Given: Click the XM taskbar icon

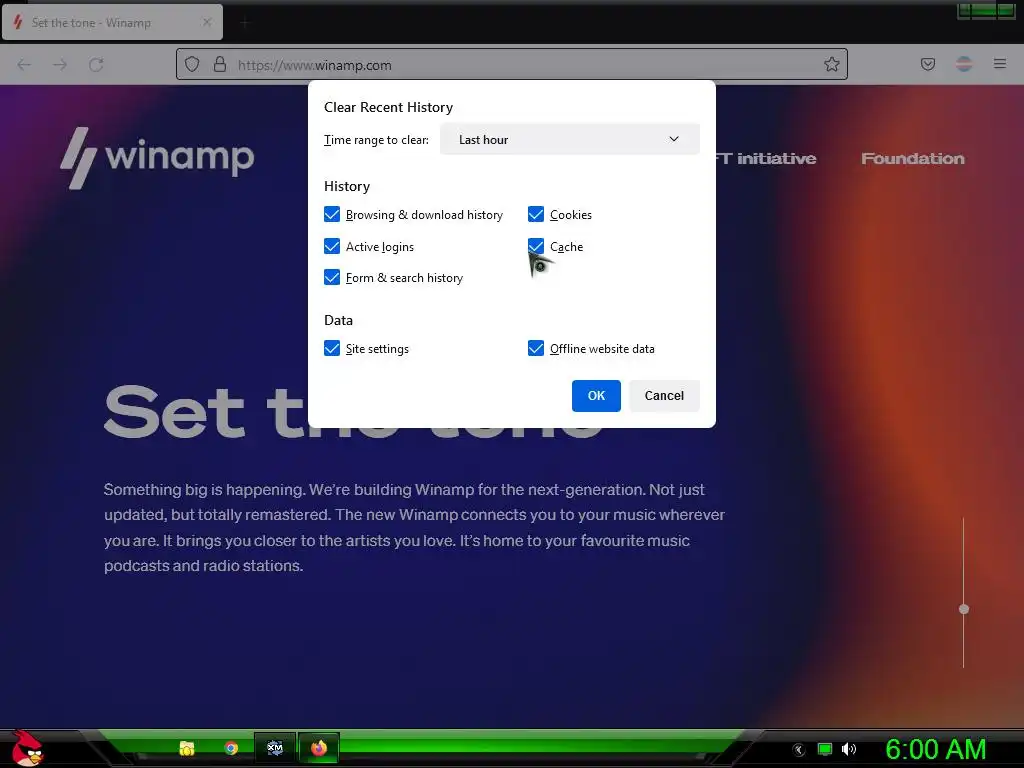Looking at the screenshot, I should 275,748.
